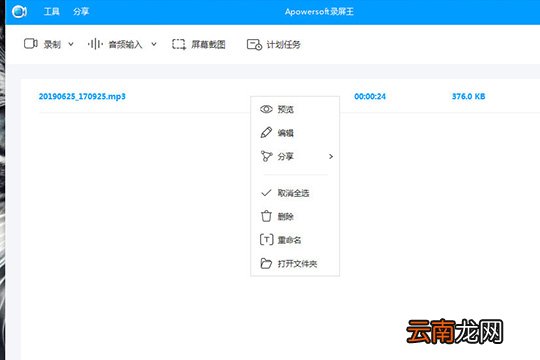The width and height of the screenshot is (540, 360).
Task: Choose 分享 in context menu
Action: click(285, 156)
